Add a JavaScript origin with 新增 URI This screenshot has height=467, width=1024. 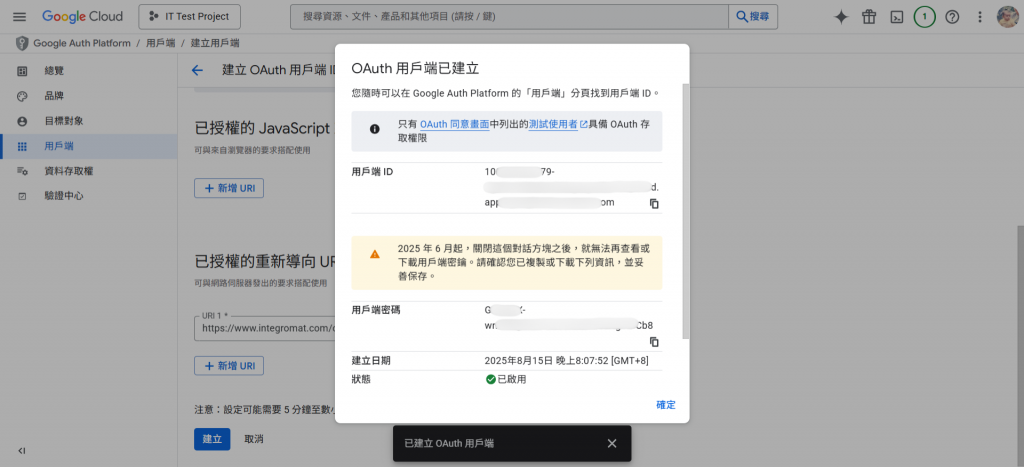click(x=229, y=188)
